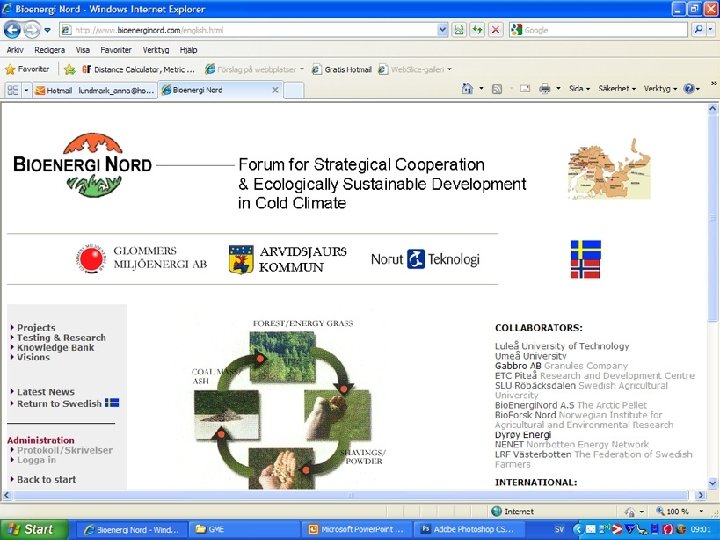Open a new blank tab
The height and width of the screenshot is (540, 720).
point(293,90)
